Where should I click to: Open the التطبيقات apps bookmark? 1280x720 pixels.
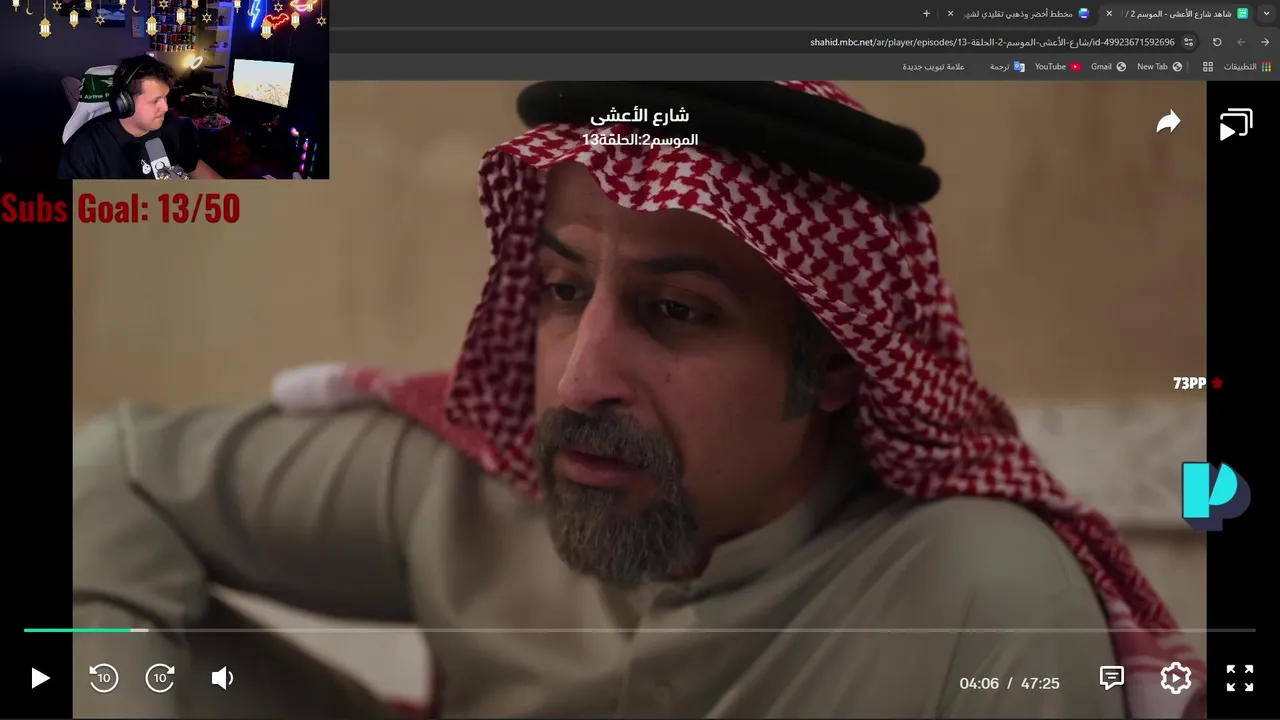[x=1248, y=67]
